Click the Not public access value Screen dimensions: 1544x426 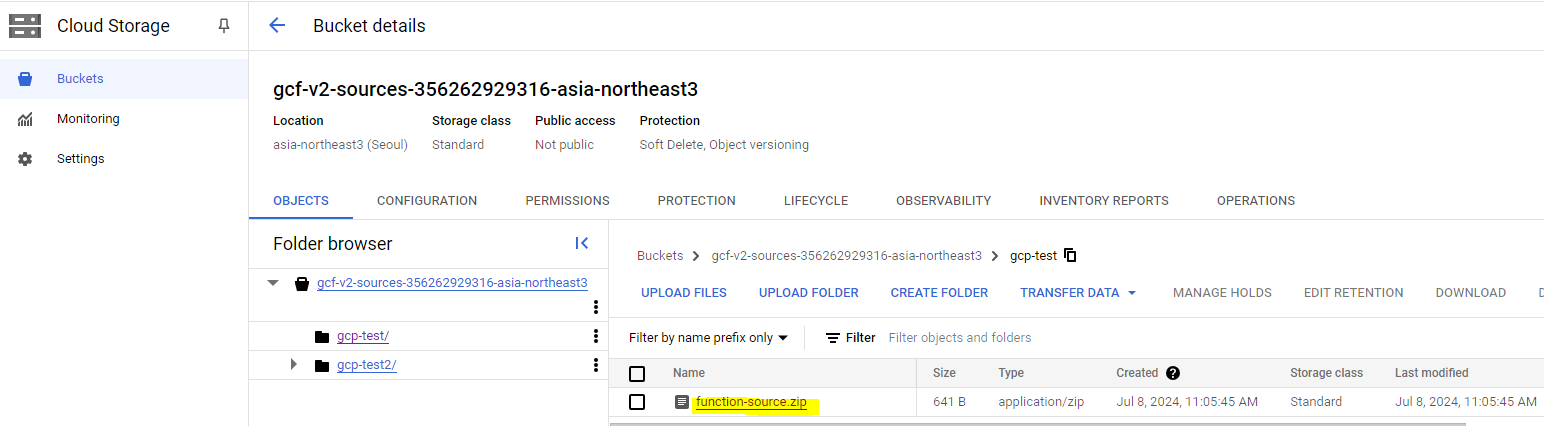click(x=564, y=145)
